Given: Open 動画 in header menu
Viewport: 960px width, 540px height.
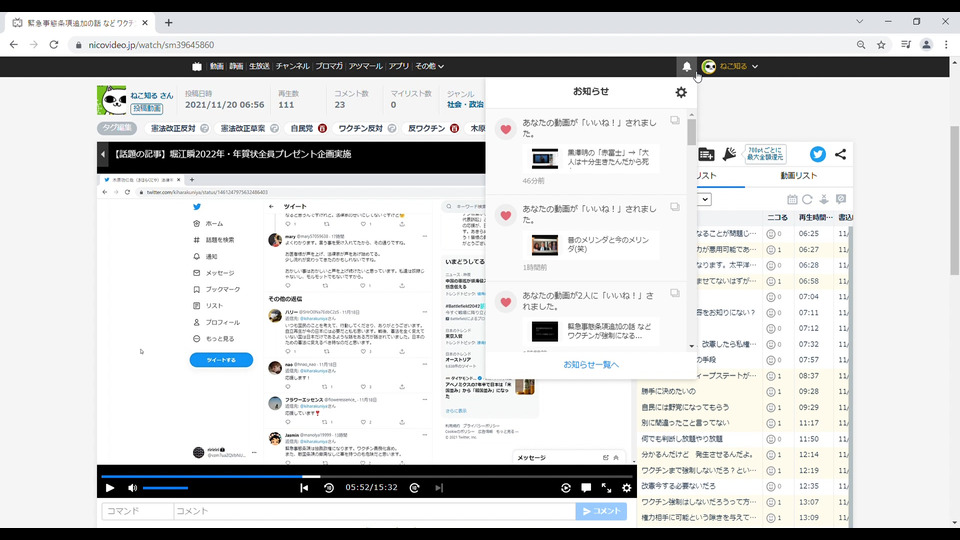Looking at the screenshot, I should pyautogui.click(x=217, y=66).
